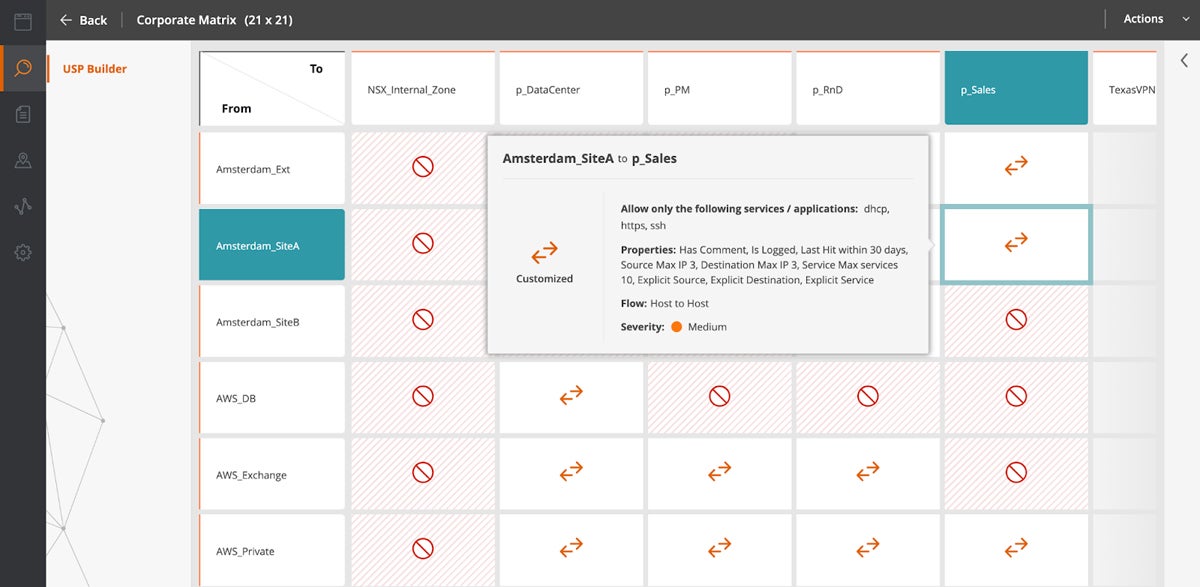Click the bidirectional arrow for AWS_Exchange to p_RnD

point(867,472)
